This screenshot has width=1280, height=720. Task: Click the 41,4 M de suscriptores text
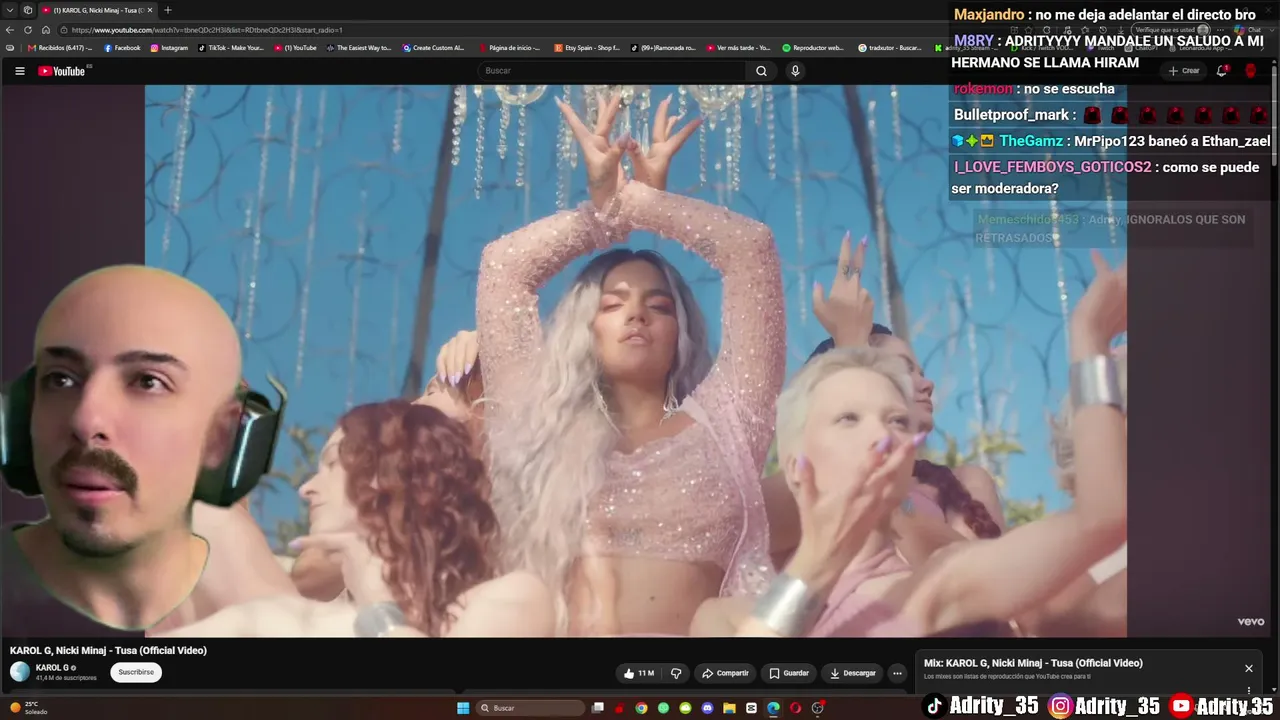click(66, 678)
